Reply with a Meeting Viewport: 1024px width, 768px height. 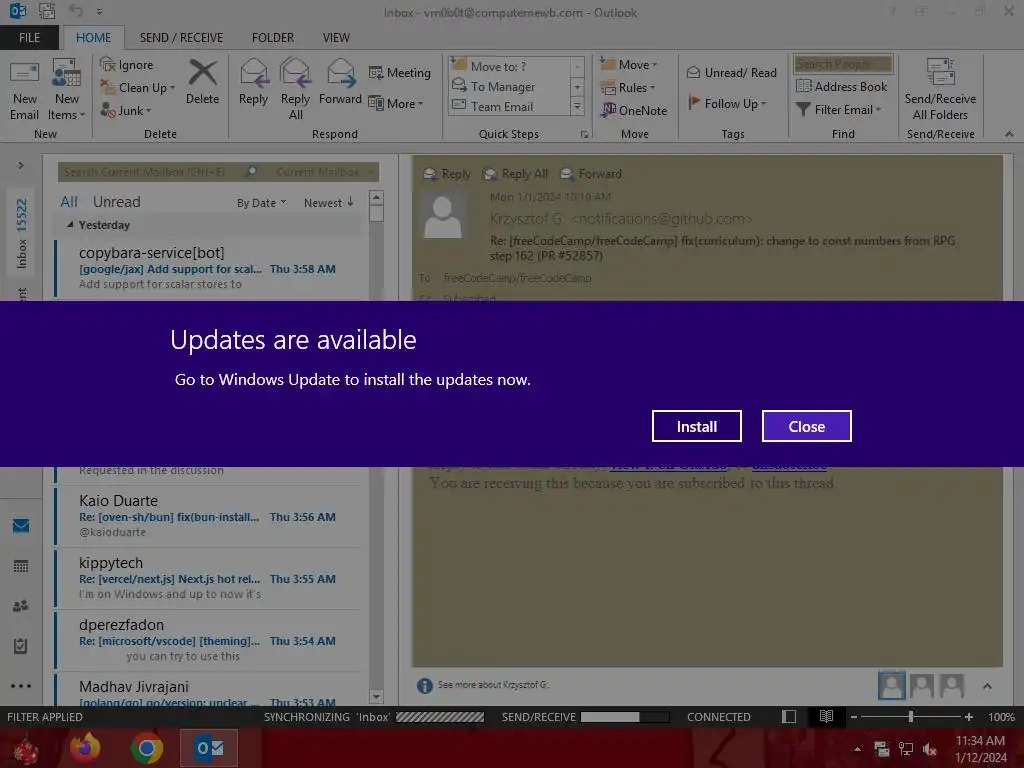point(400,72)
